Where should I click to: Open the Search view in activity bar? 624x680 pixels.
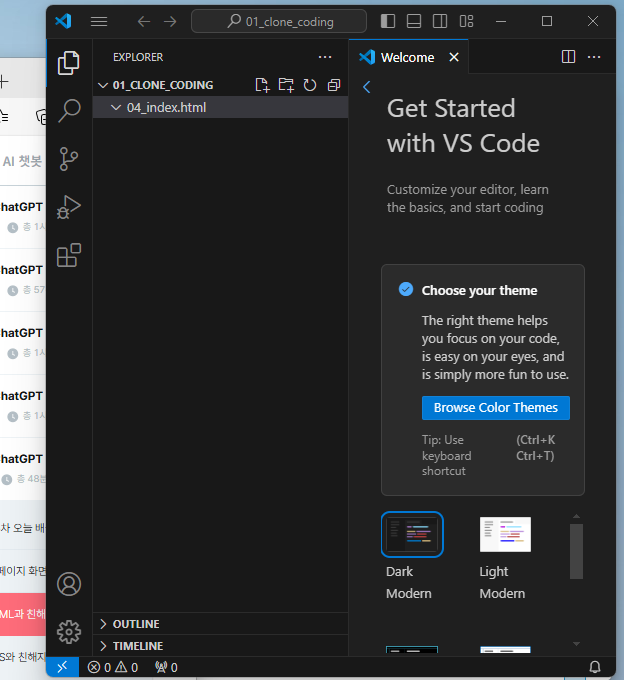tap(69, 111)
